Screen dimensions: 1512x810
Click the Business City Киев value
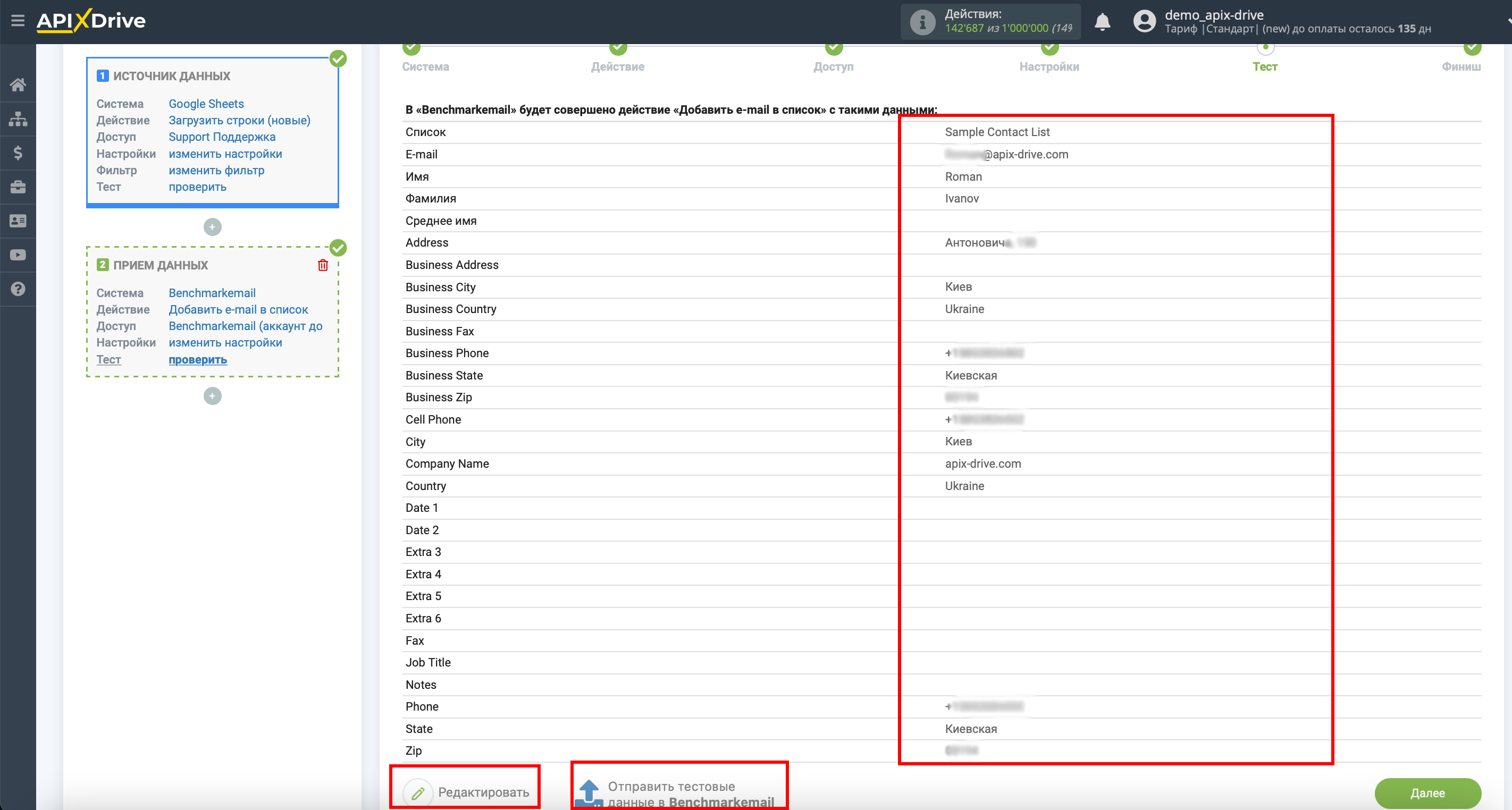click(958, 287)
